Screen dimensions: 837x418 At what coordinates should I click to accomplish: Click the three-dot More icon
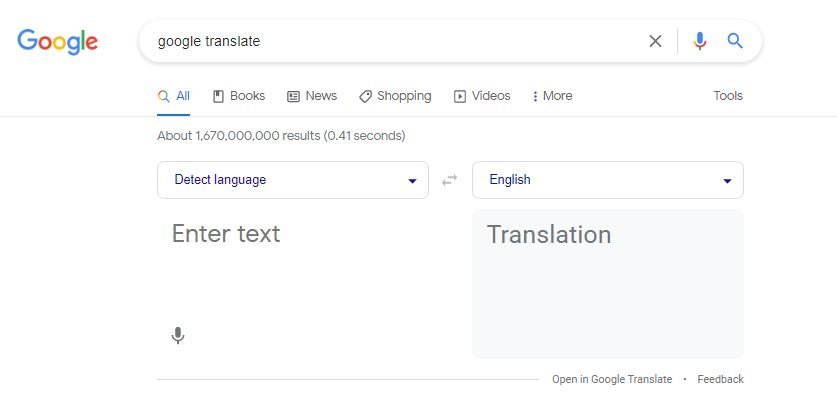(535, 97)
